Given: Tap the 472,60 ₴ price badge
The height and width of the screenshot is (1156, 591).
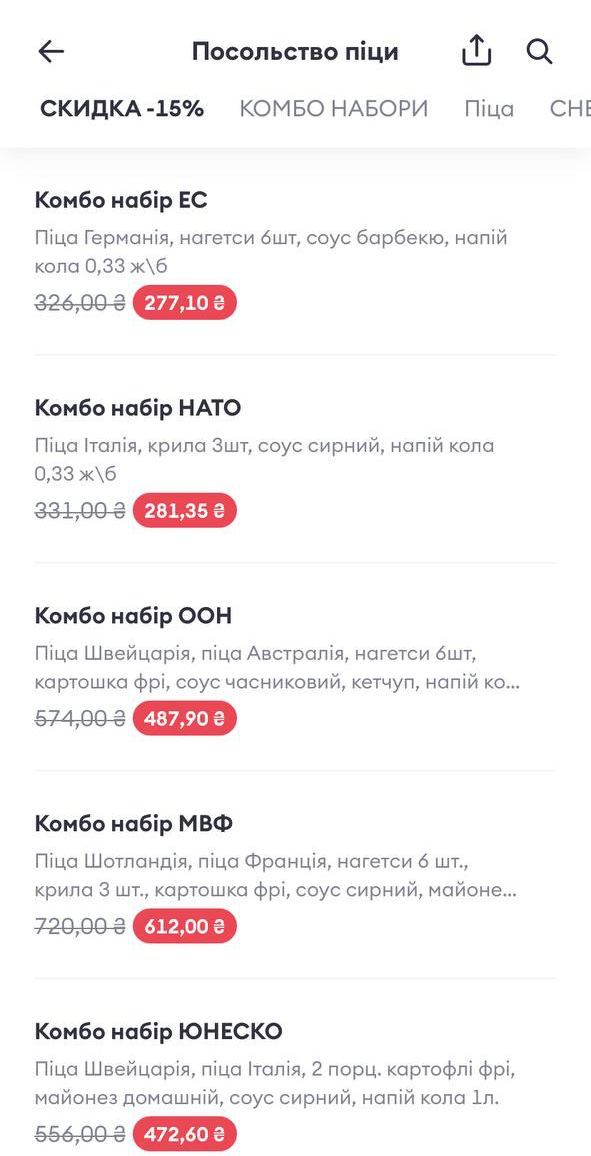Looking at the screenshot, I should pyautogui.click(x=184, y=1135).
